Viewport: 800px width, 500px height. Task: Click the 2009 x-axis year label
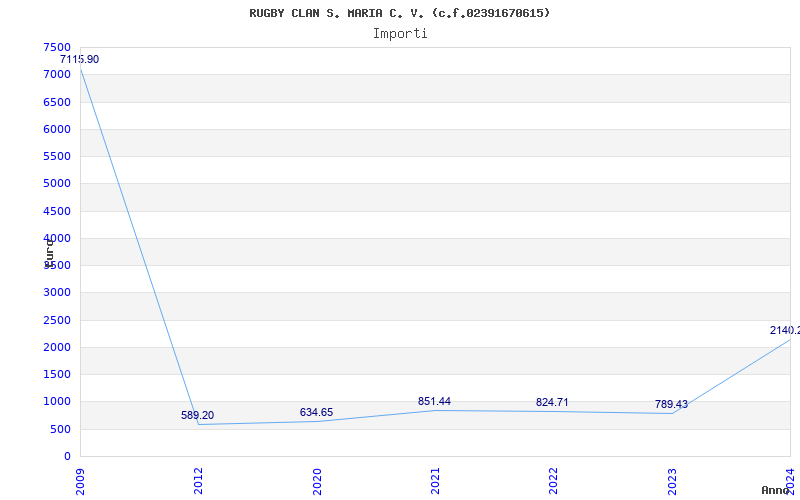[81, 480]
